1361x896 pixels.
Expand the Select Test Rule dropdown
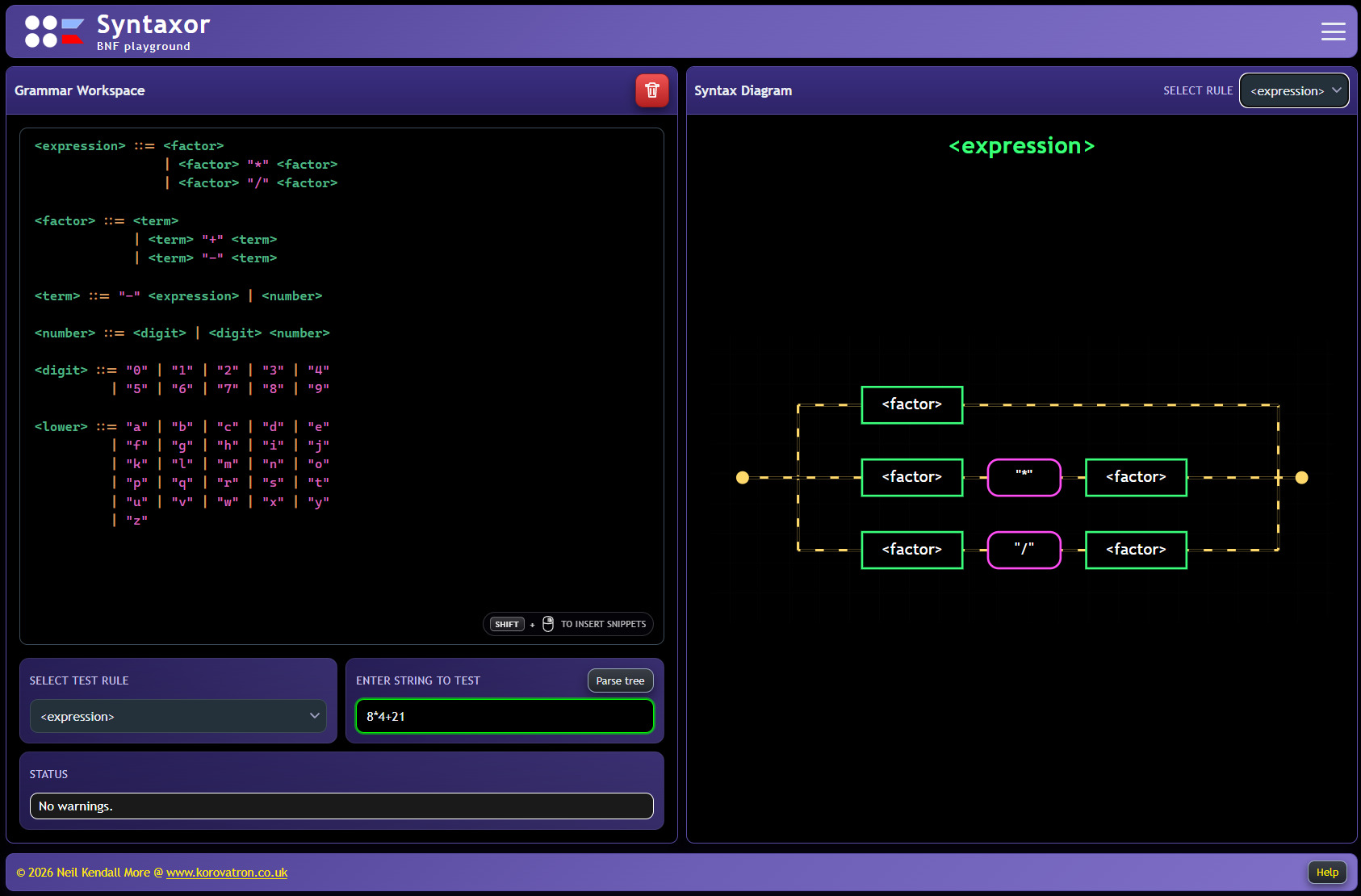point(178,716)
